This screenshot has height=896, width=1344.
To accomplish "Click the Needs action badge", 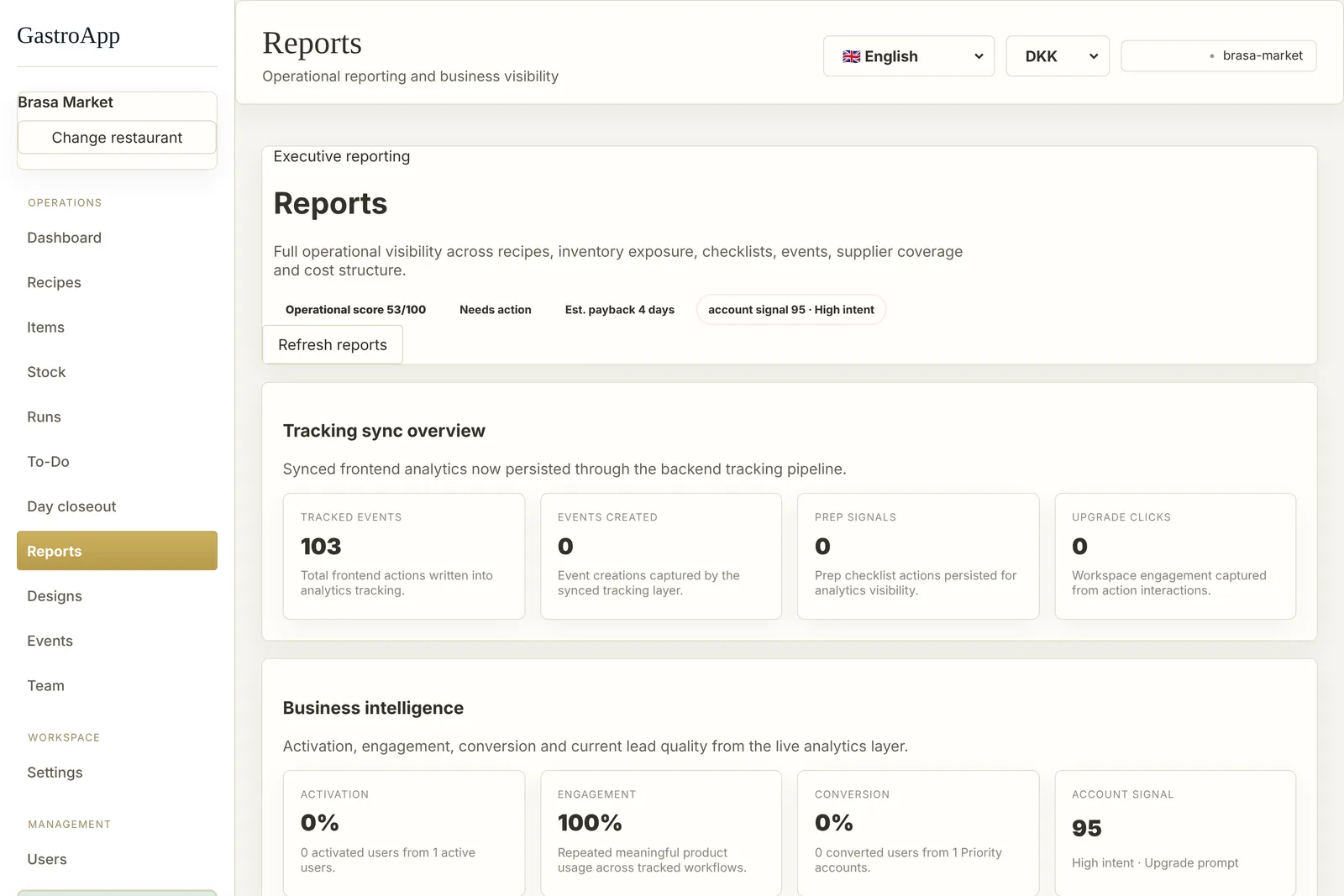I will [496, 310].
